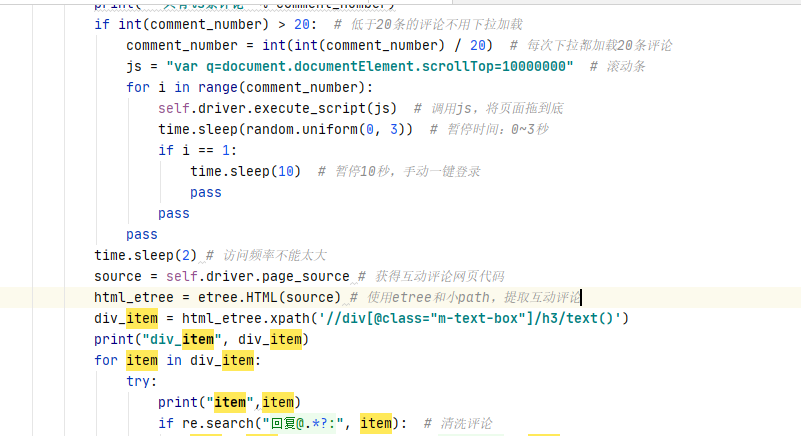
Task: Click the comment '清洗评论'
Action: (x=466, y=423)
